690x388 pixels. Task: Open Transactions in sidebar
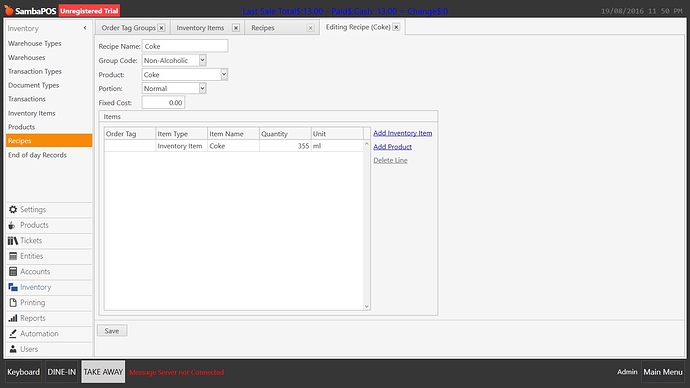pos(26,99)
